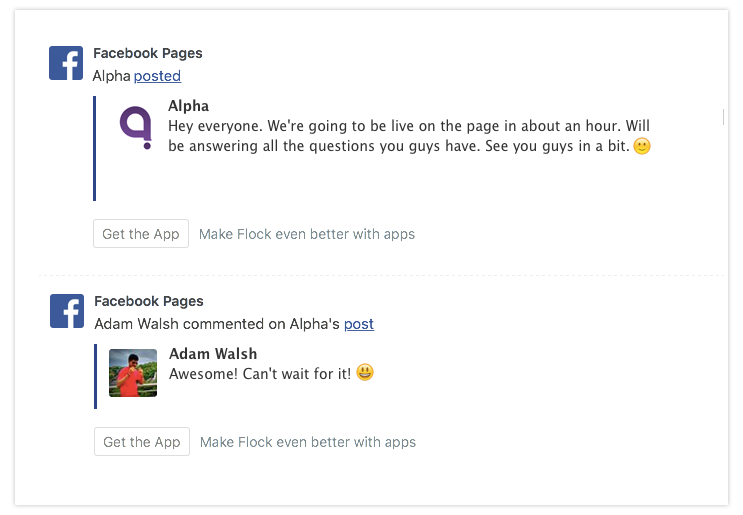Click the bold Alpha name in the quoted post

[x=188, y=106]
